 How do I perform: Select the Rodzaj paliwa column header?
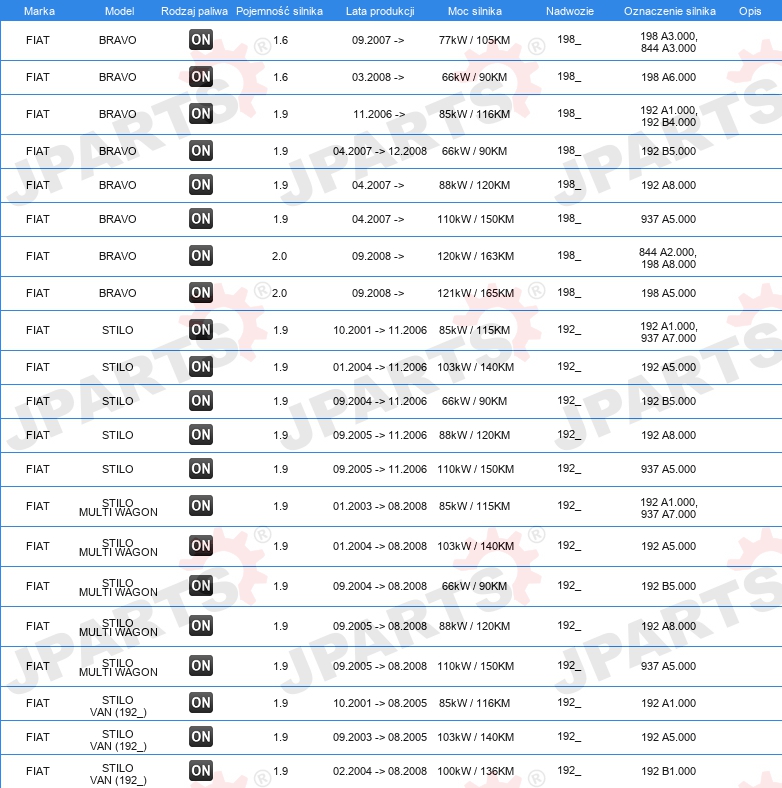[194, 11]
